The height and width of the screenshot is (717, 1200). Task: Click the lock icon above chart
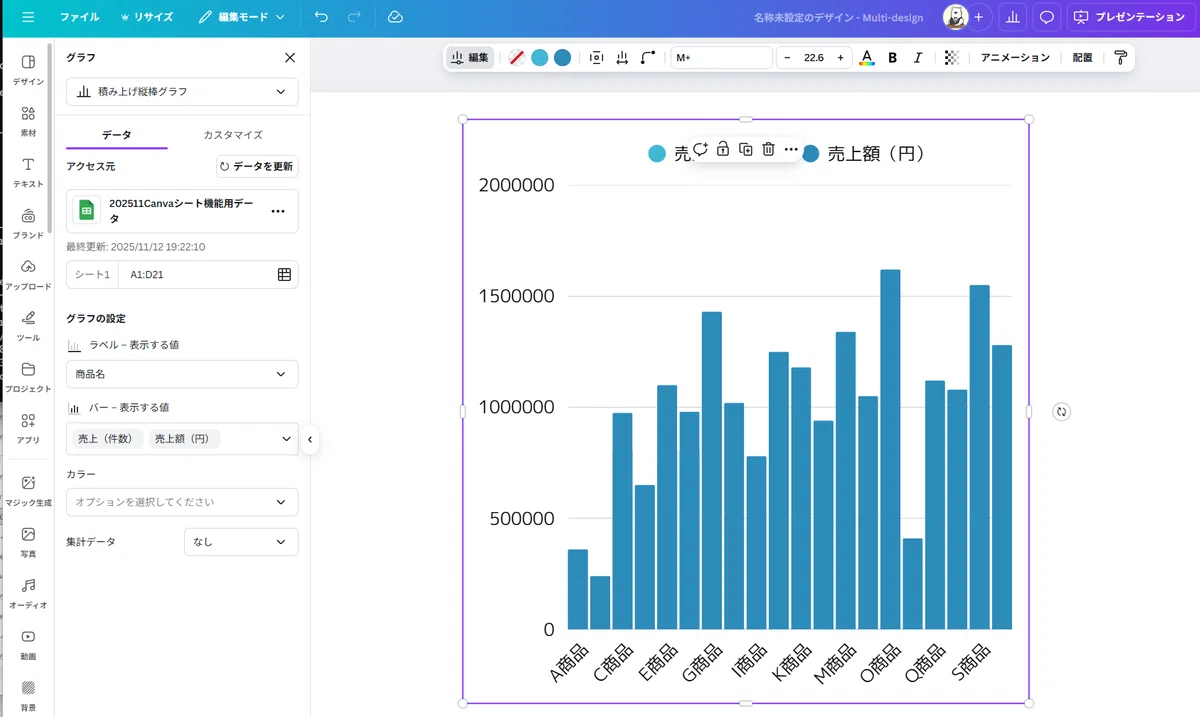(723, 149)
